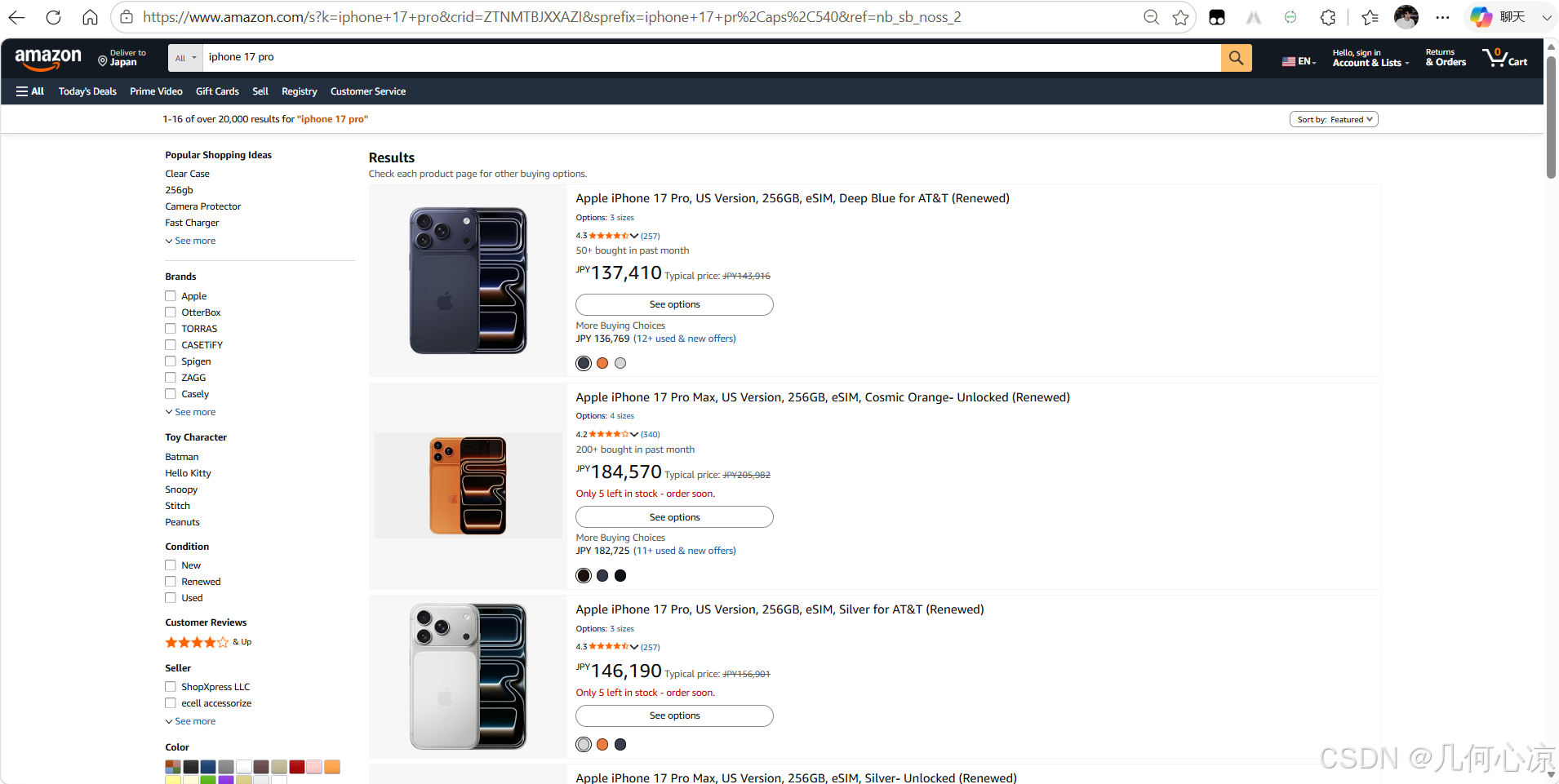Image resolution: width=1559 pixels, height=784 pixels.
Task: Click the orange search magnifier button
Action: point(1236,58)
